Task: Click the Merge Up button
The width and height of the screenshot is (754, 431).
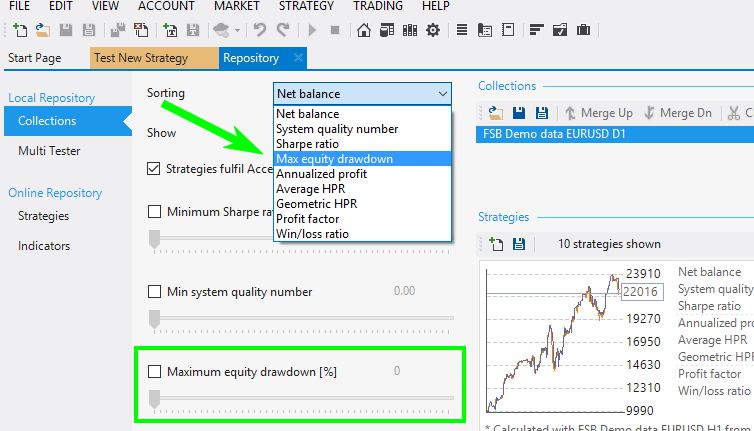Action: click(599, 113)
